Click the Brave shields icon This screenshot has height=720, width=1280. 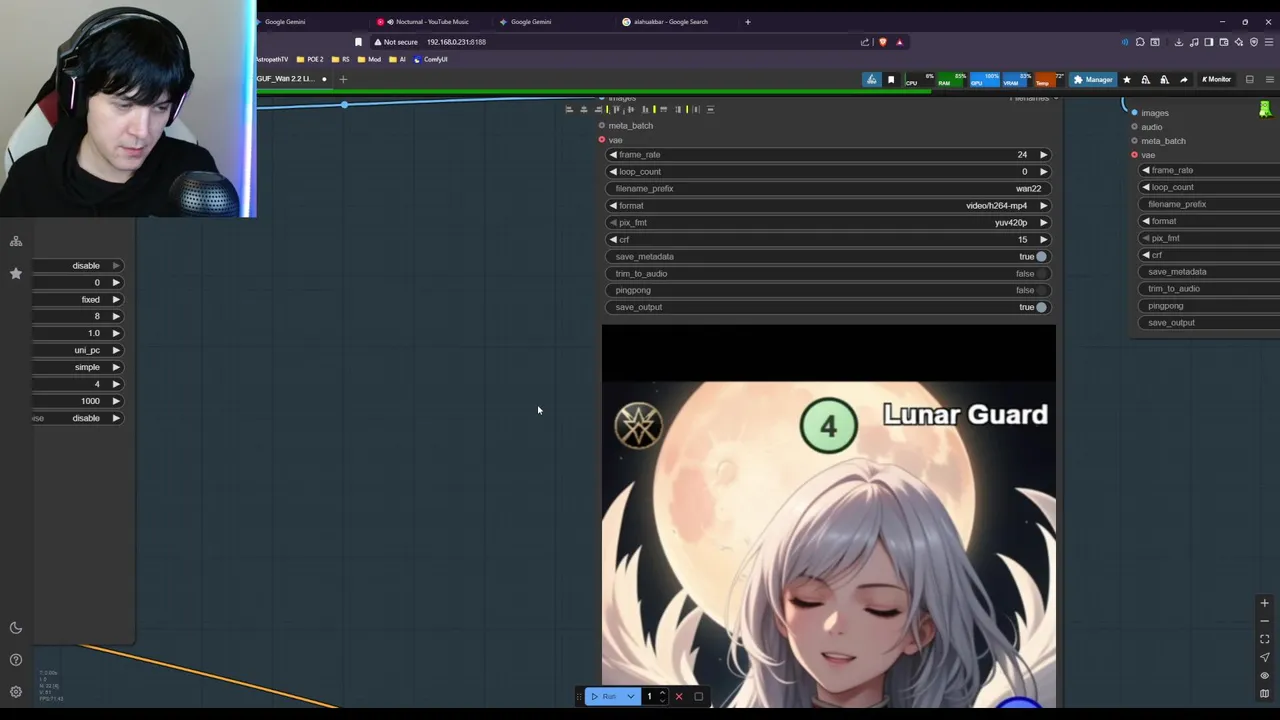[882, 42]
